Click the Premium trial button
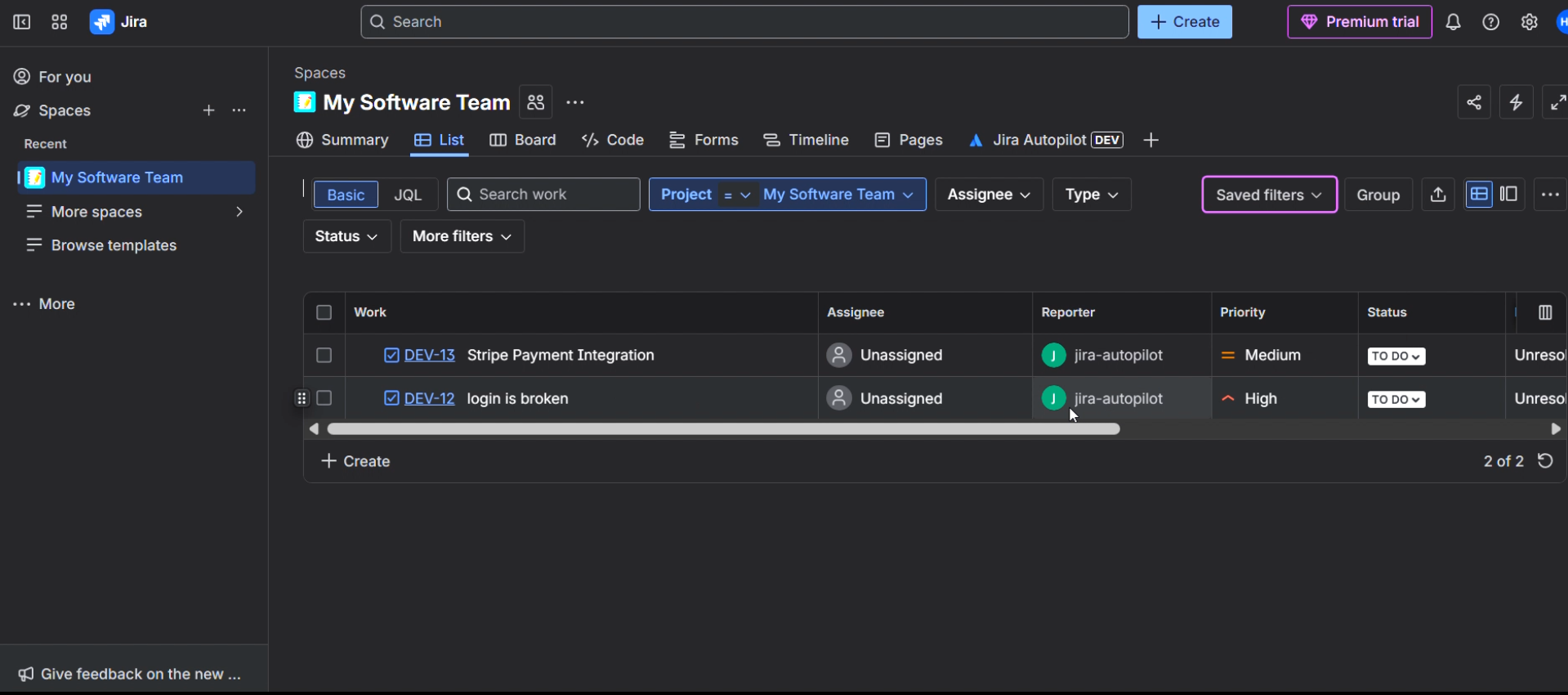 1360,22
